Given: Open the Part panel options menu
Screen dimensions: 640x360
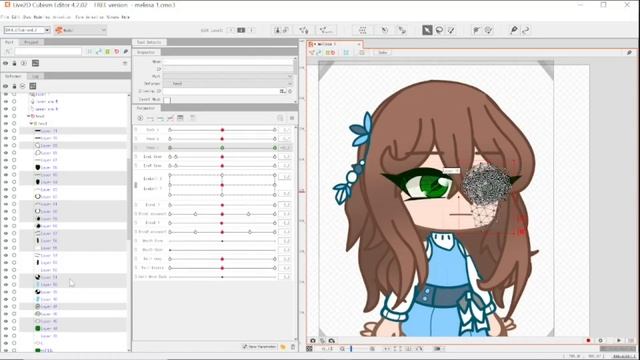Looking at the screenshot, I should click(125, 63).
